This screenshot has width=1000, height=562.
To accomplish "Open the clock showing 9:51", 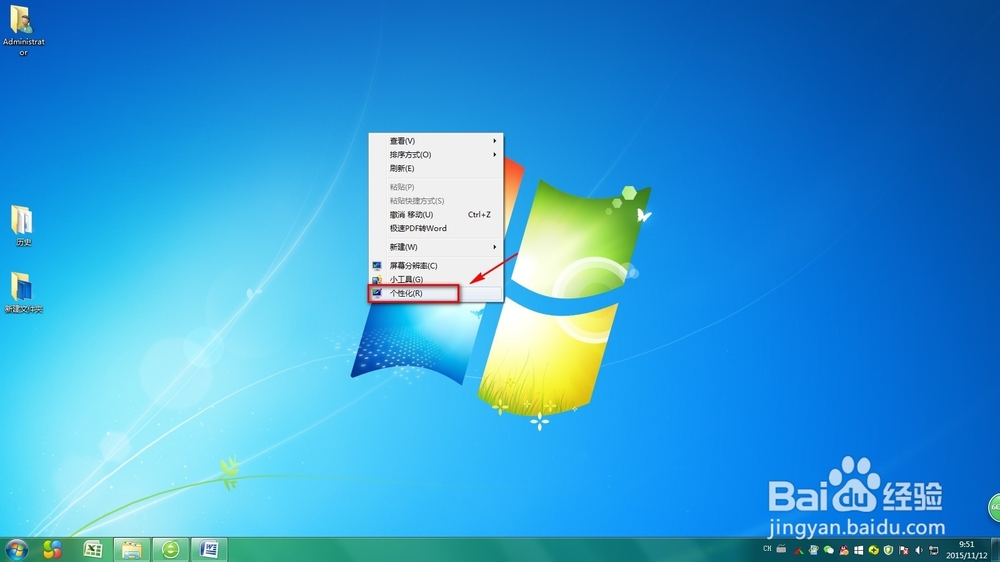I will click(x=966, y=550).
